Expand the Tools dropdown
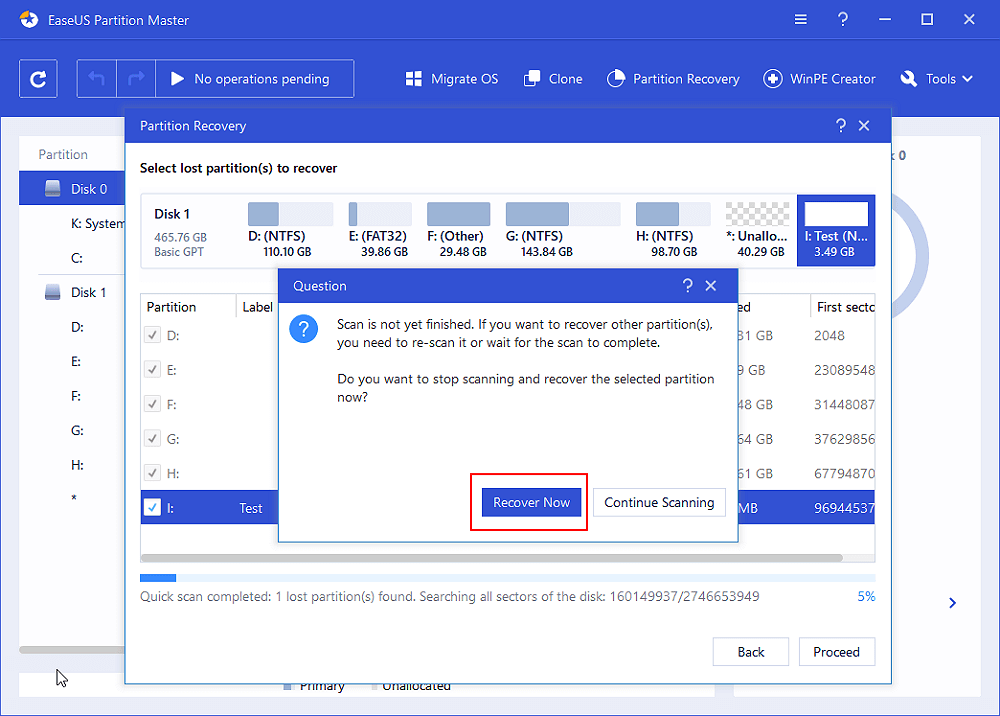Viewport: 1000px width, 716px height. click(936, 78)
